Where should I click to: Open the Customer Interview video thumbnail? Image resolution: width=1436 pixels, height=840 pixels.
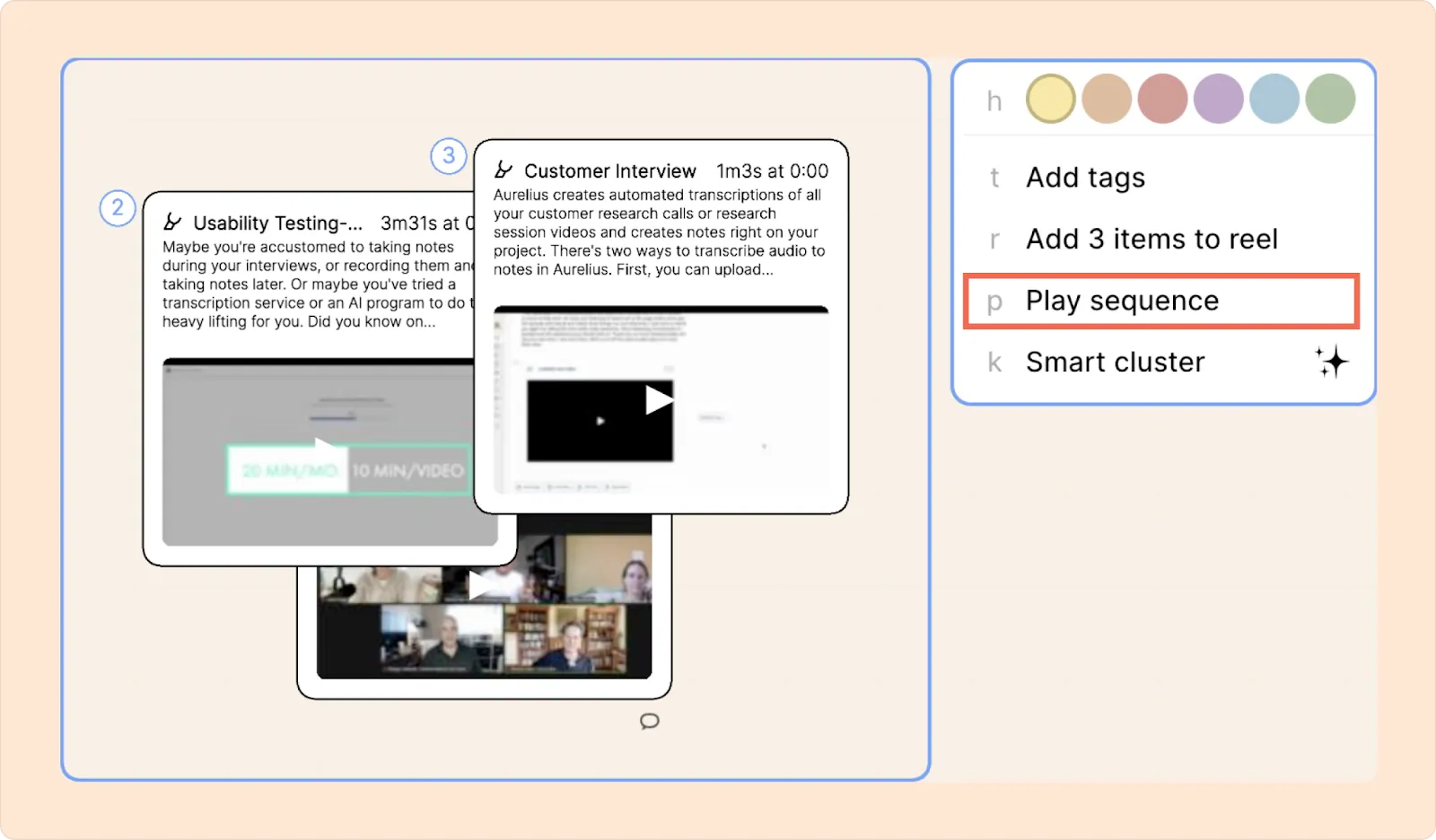tap(661, 400)
